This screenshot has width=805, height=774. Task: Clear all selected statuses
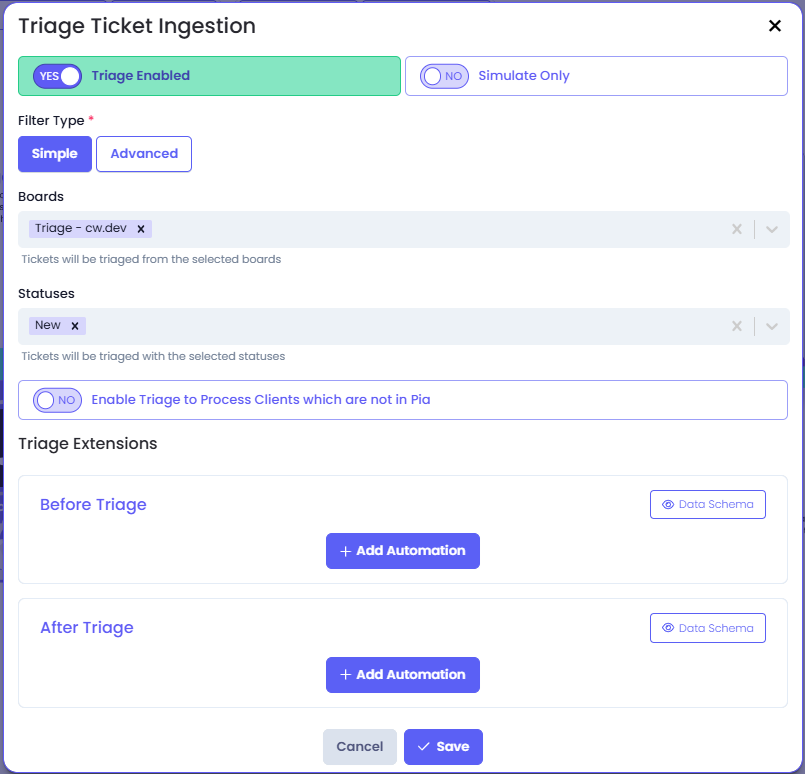pos(737,326)
